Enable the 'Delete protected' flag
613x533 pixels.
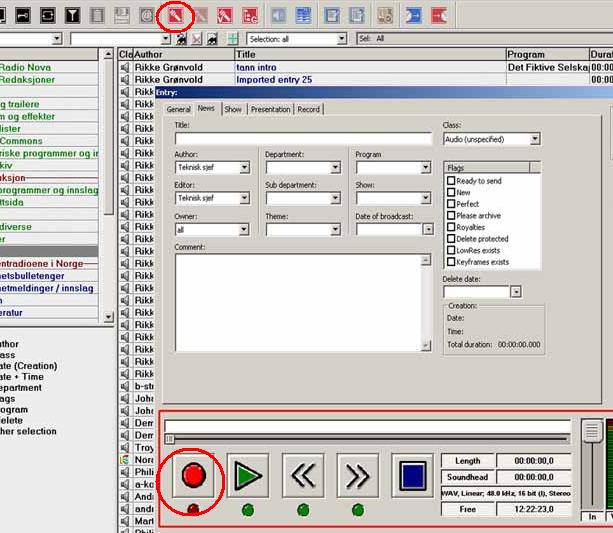[x=451, y=239]
